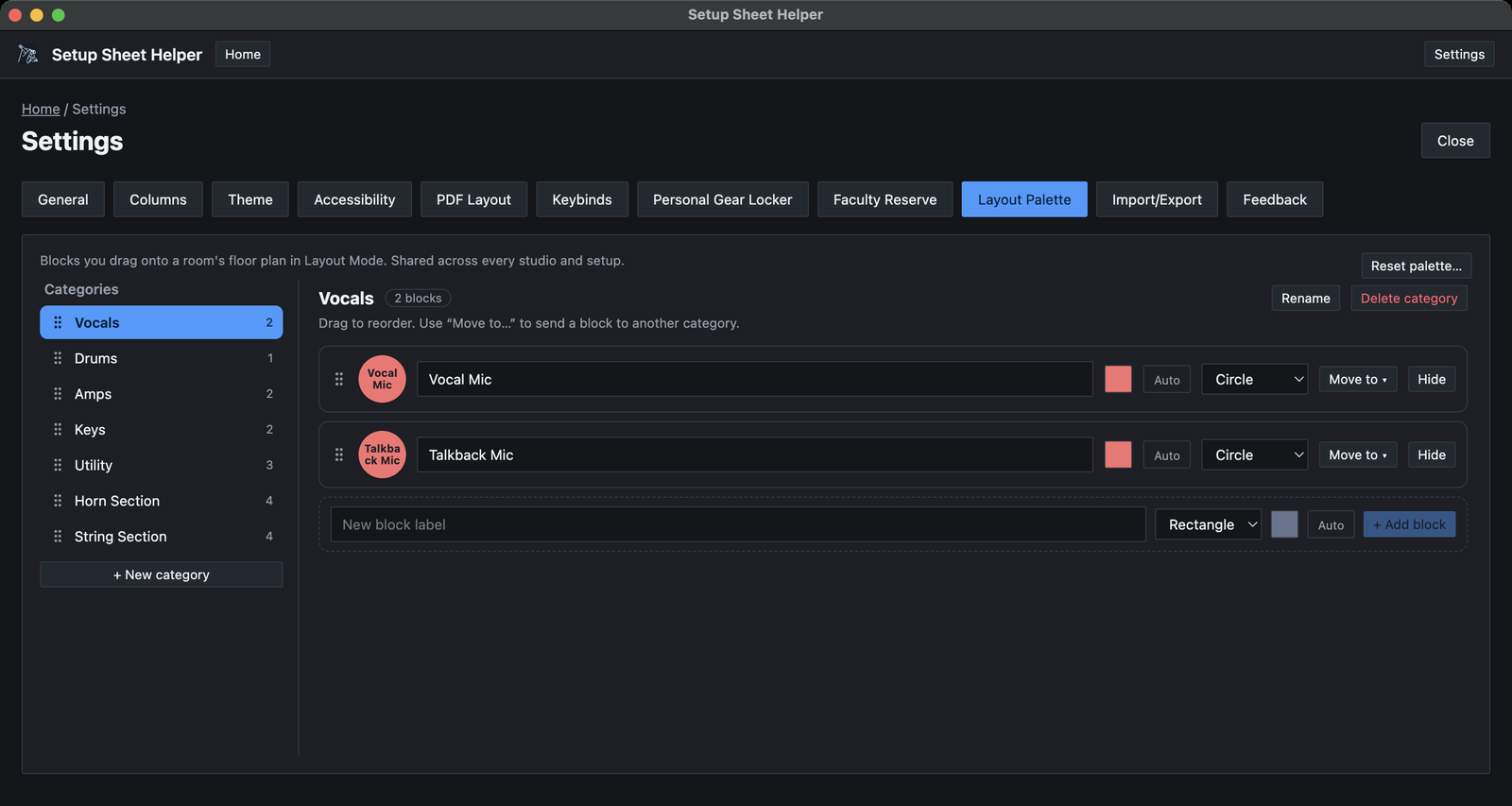Click the Talkback Mic row drag handle
The height and width of the screenshot is (806, 1512).
(339, 454)
